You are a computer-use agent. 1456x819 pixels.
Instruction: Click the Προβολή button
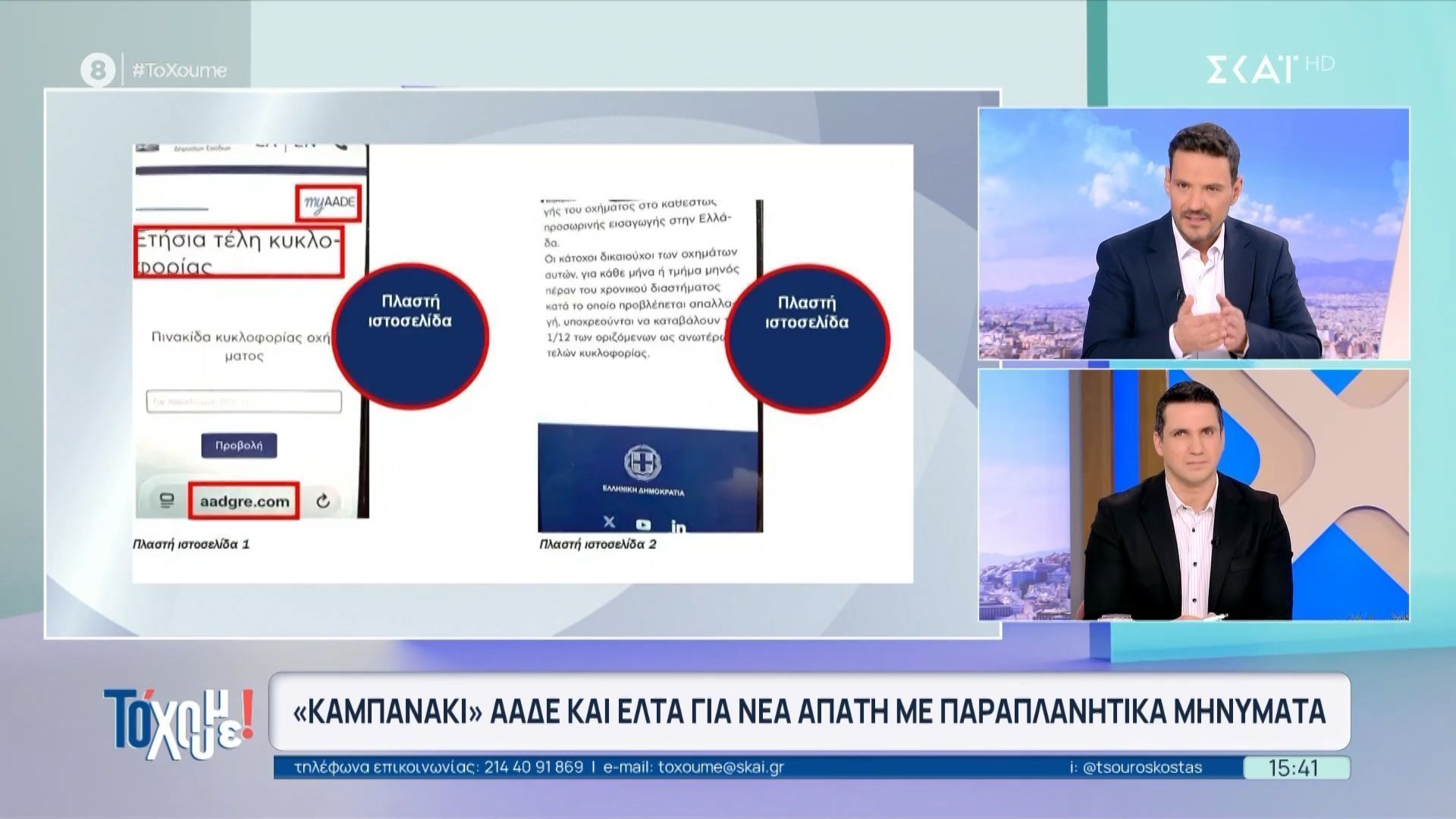click(241, 447)
